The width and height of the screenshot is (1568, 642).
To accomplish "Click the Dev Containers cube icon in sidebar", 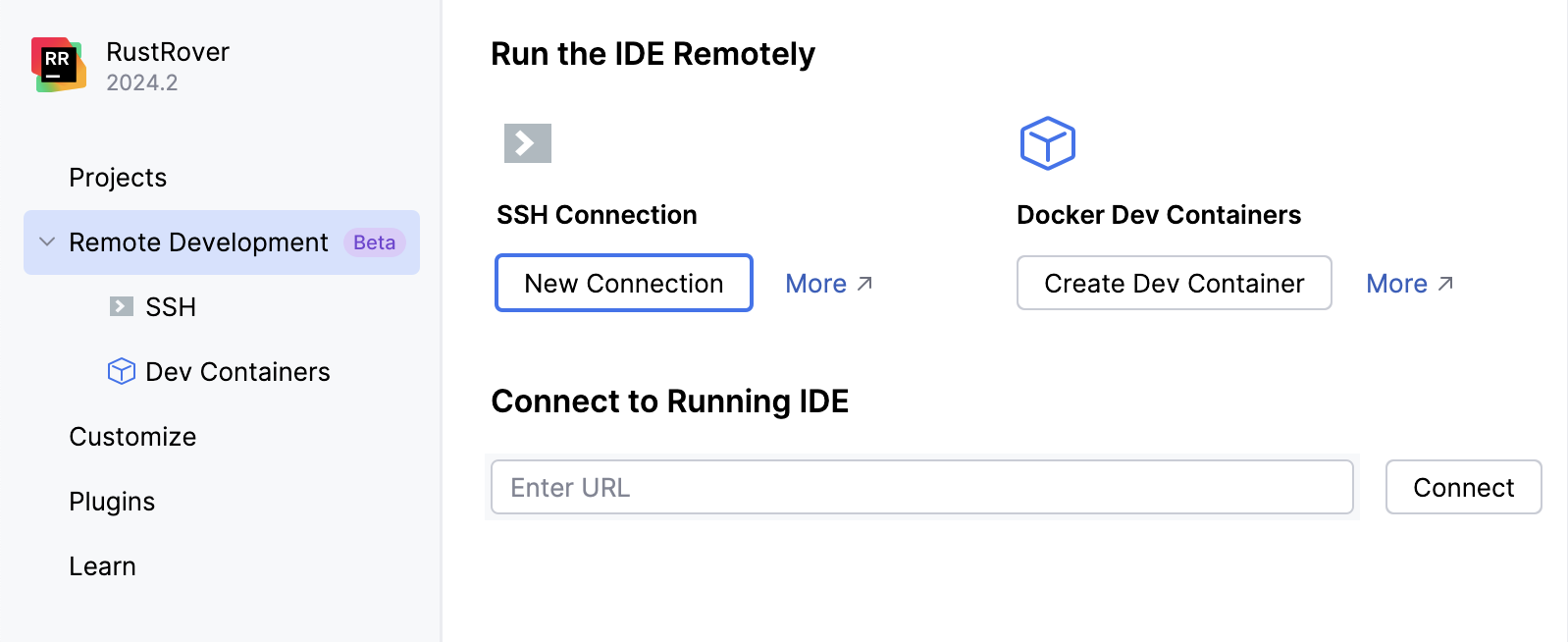I will click(x=122, y=371).
